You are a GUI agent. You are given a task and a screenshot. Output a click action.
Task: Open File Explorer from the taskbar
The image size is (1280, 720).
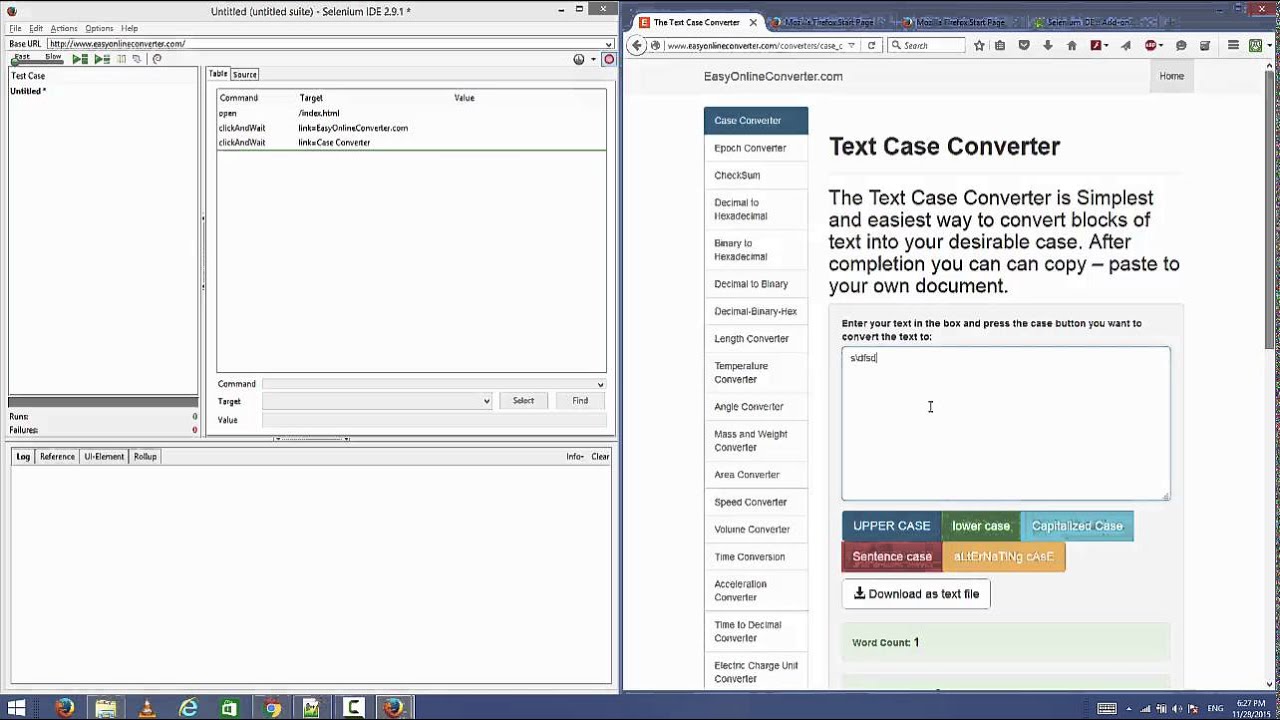[x=106, y=708]
